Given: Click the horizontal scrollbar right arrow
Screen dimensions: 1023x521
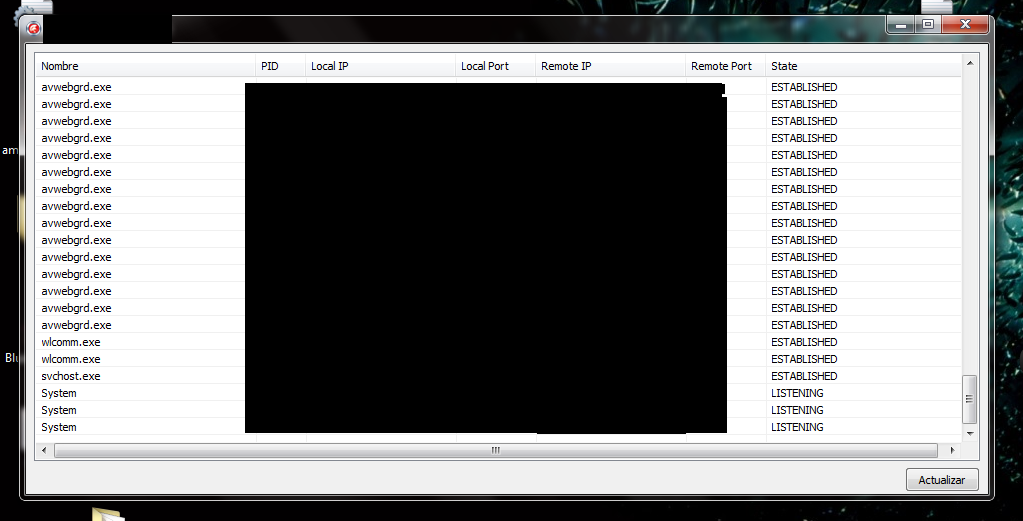Looking at the screenshot, I should coord(946,451).
